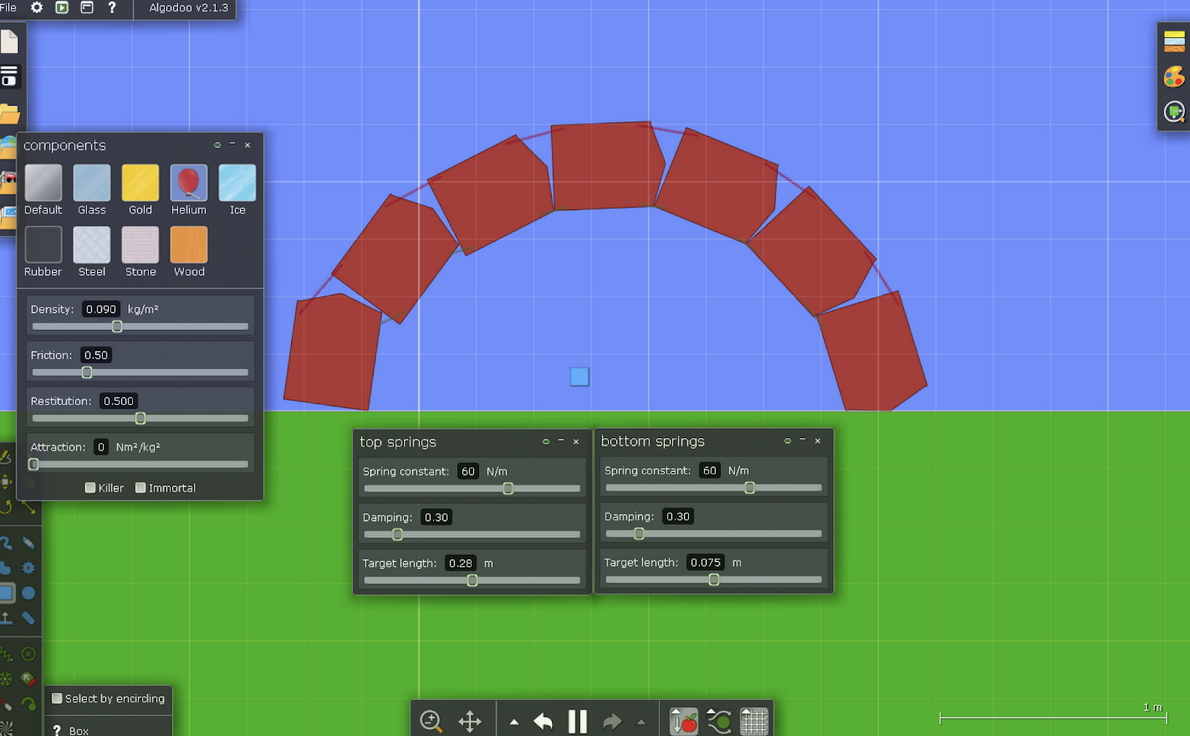
Task: Toggle gravity with the apple icon
Action: (x=684, y=721)
